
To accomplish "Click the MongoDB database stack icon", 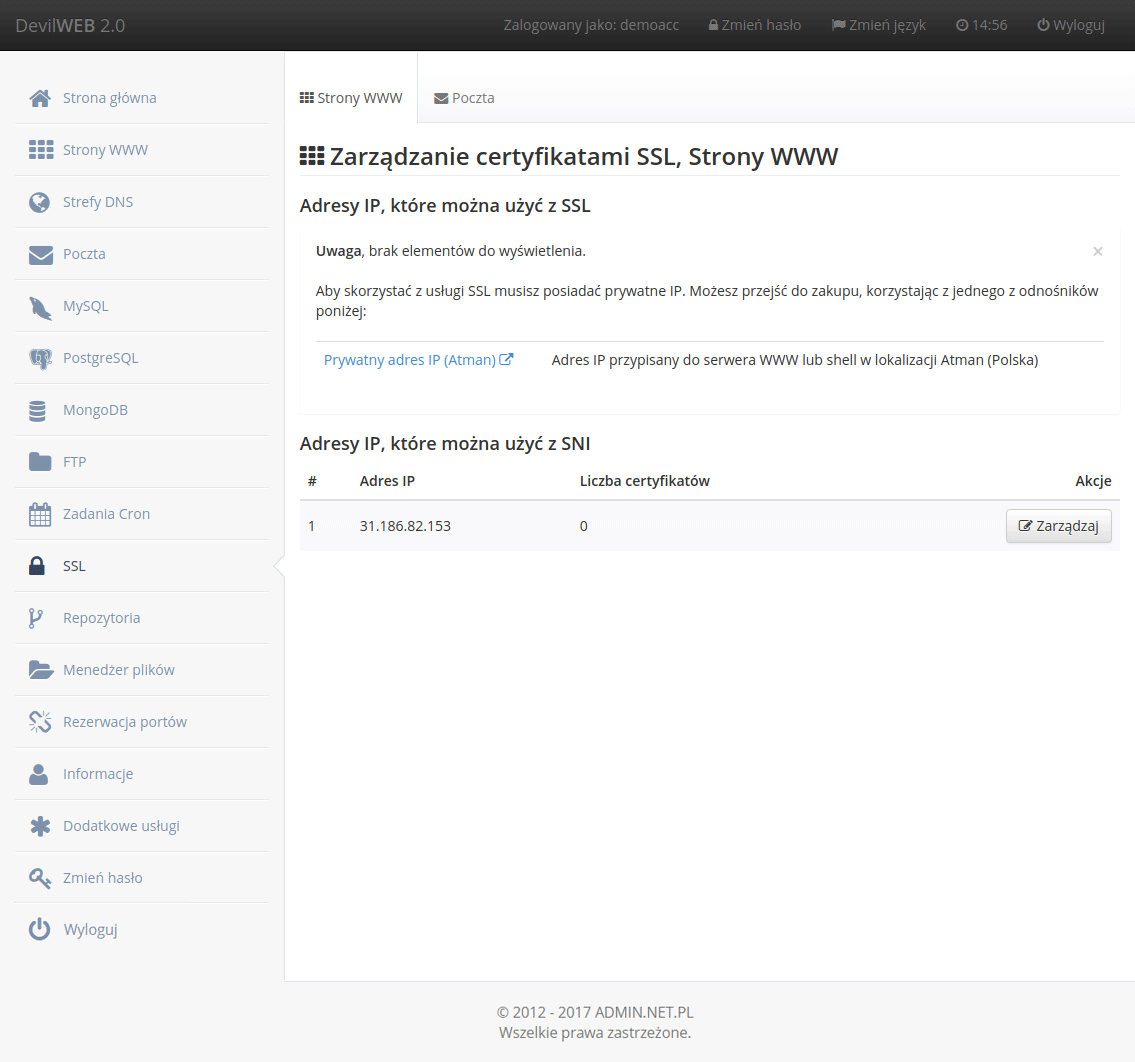I will [39, 410].
